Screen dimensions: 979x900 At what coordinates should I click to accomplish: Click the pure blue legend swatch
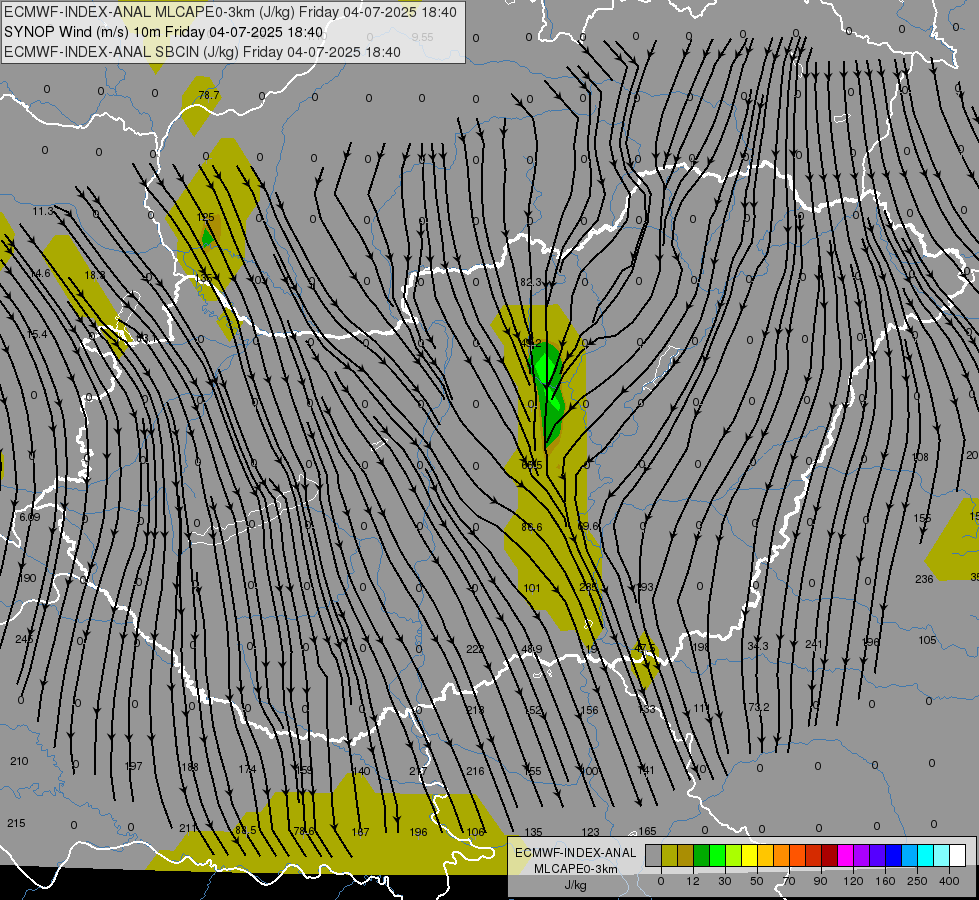[x=893, y=855]
